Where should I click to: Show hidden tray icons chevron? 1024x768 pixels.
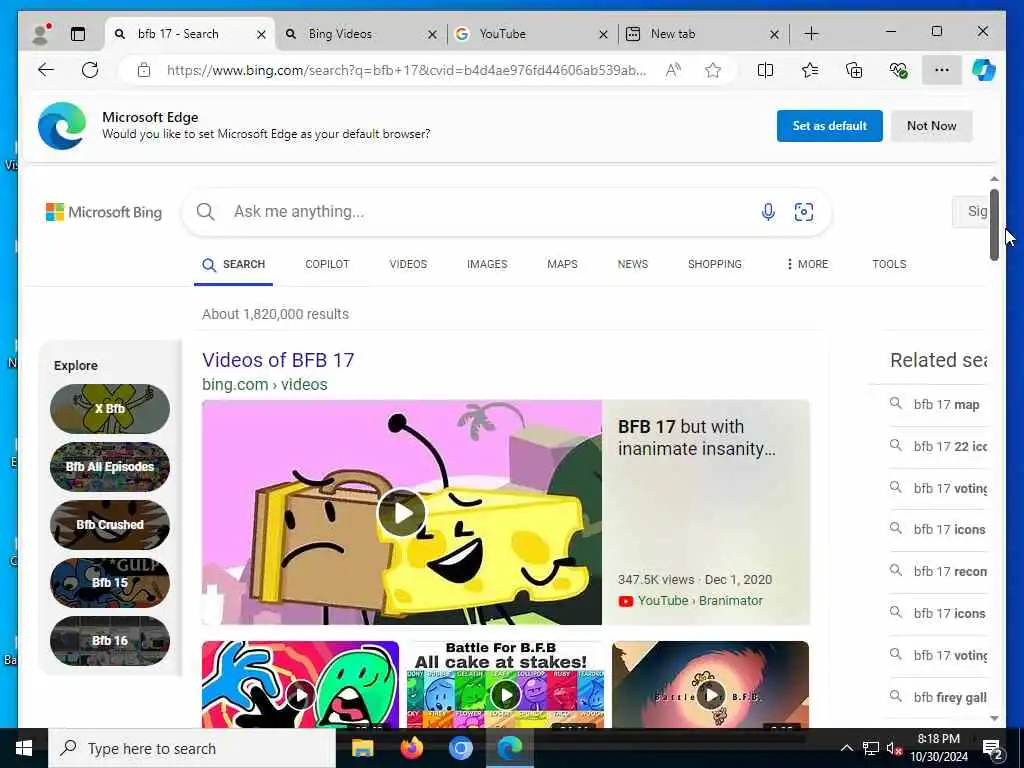pos(846,748)
